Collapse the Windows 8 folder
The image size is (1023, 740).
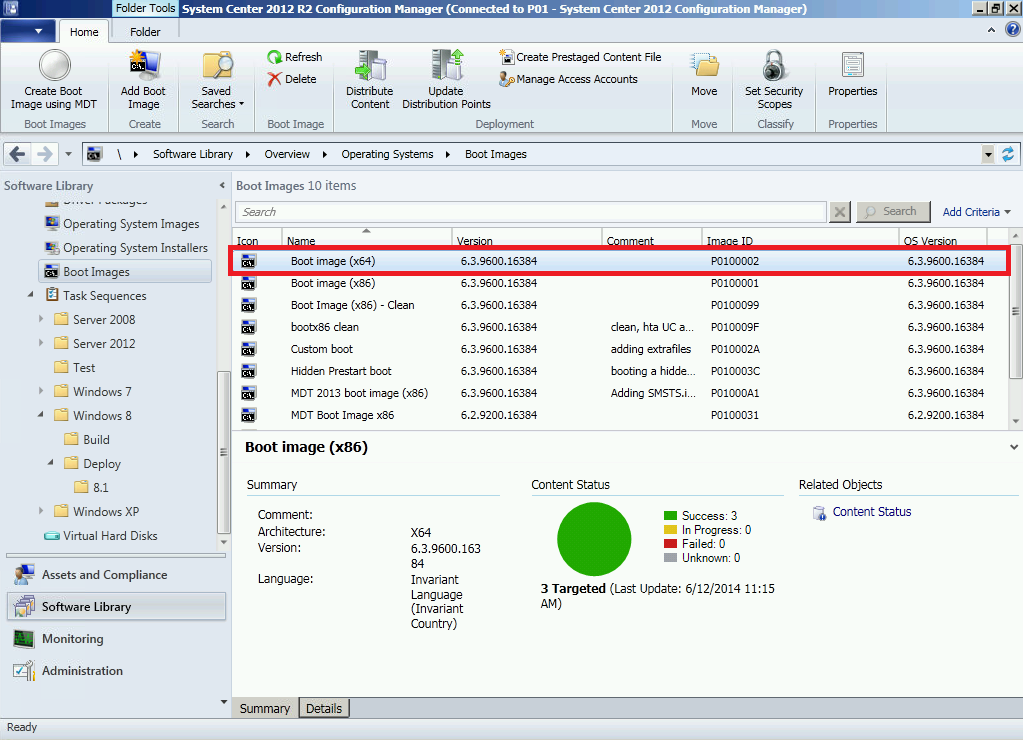pos(41,415)
